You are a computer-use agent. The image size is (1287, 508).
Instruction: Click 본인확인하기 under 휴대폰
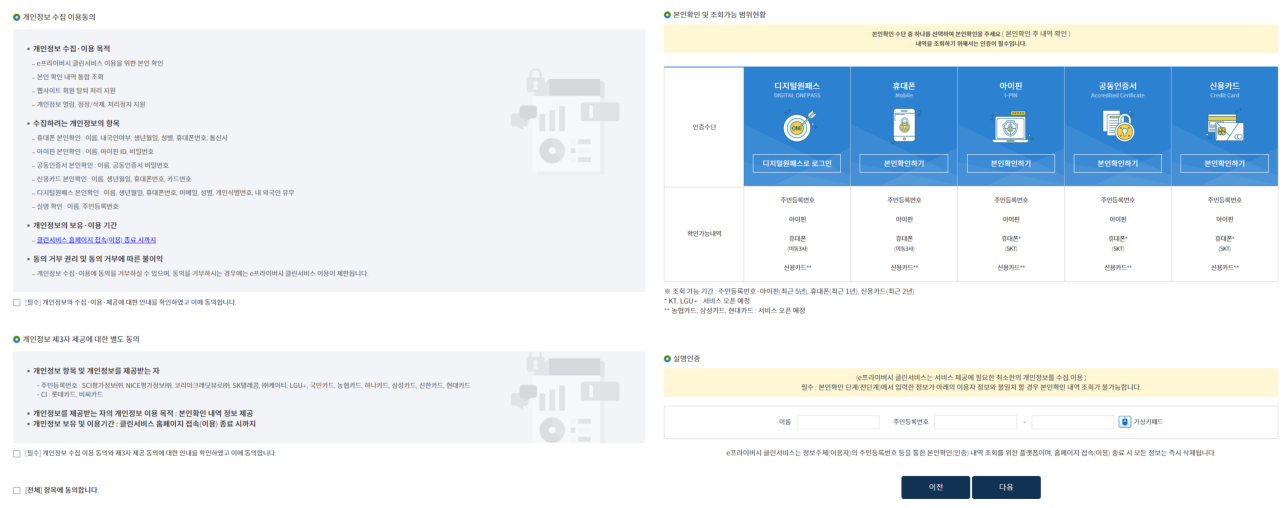tap(903, 163)
